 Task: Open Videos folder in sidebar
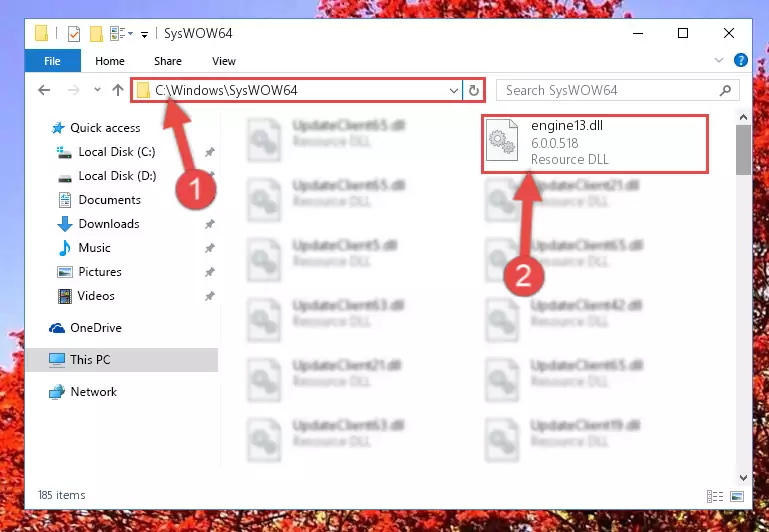pos(96,296)
